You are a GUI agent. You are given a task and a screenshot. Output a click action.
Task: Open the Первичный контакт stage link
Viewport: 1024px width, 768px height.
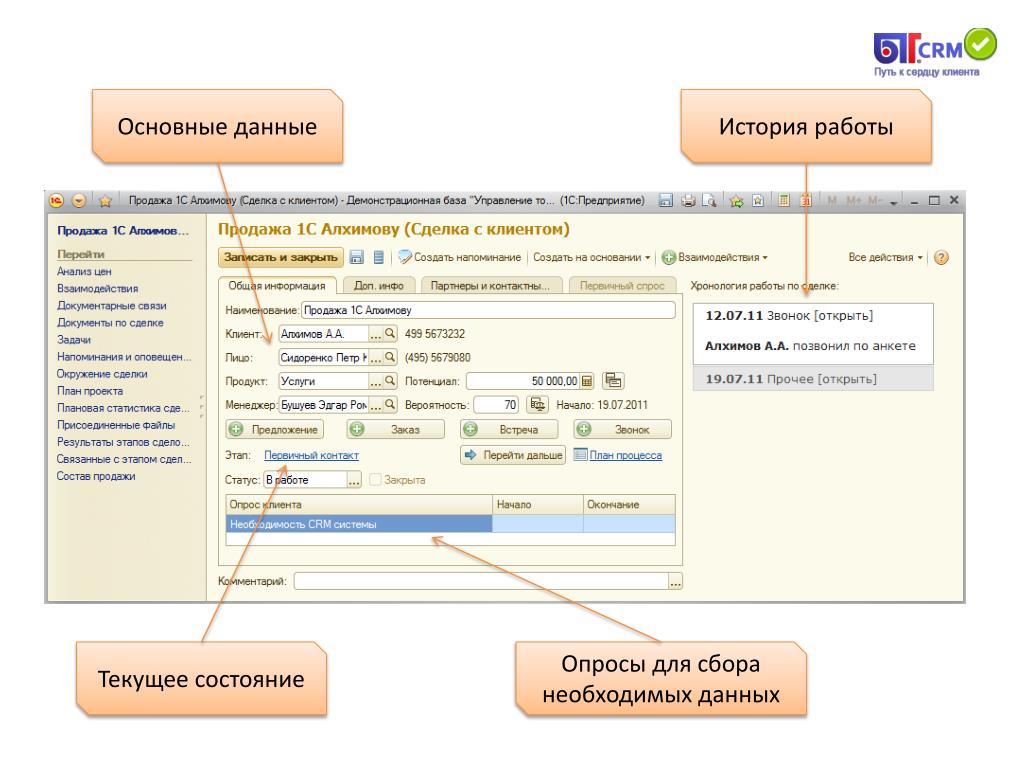312,455
